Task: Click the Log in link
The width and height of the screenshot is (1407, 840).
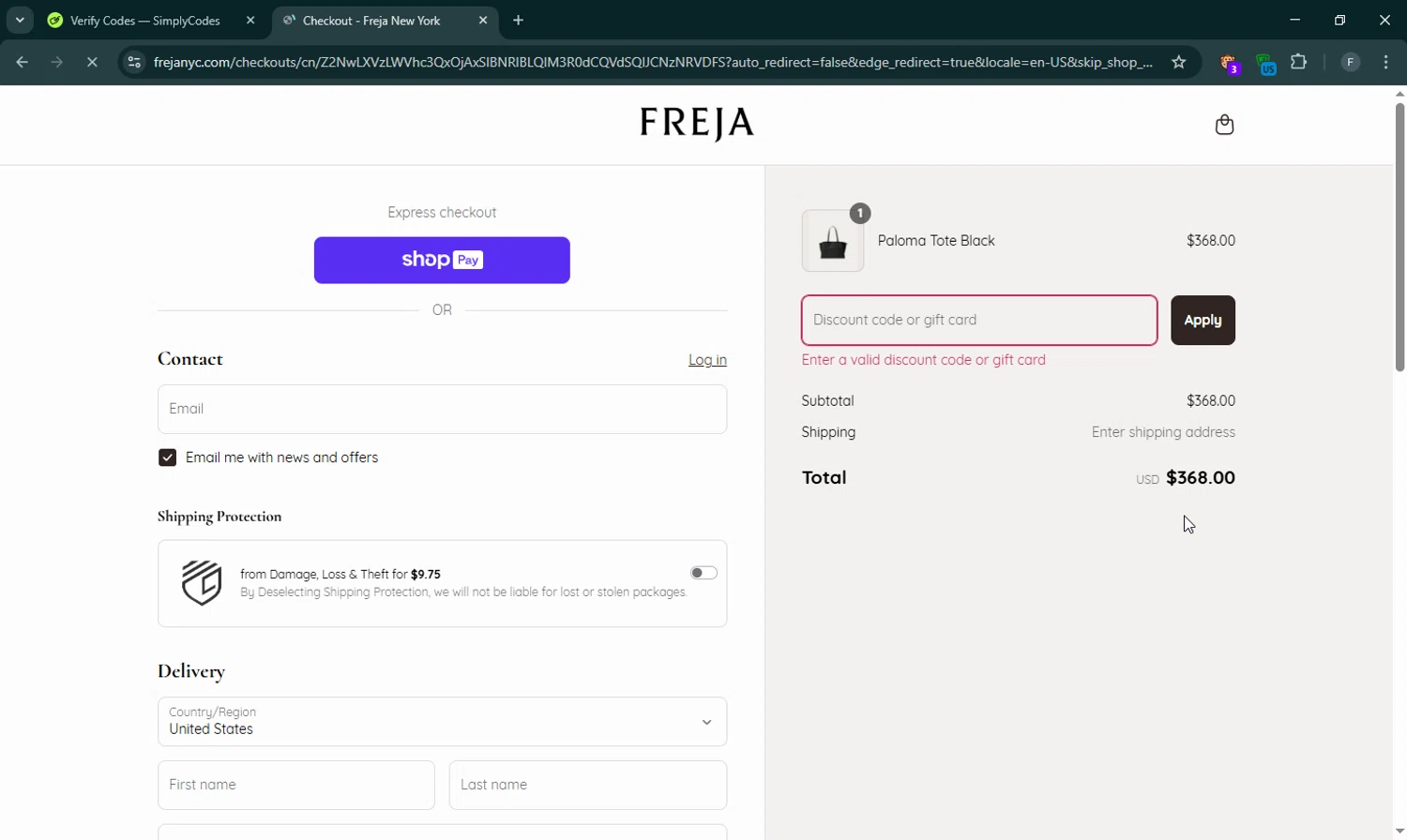Action: click(707, 360)
